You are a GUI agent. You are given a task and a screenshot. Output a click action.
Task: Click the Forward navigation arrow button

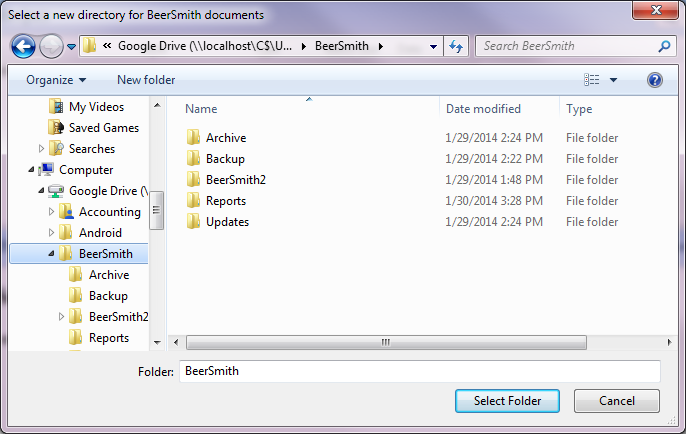pyautogui.click(x=51, y=46)
